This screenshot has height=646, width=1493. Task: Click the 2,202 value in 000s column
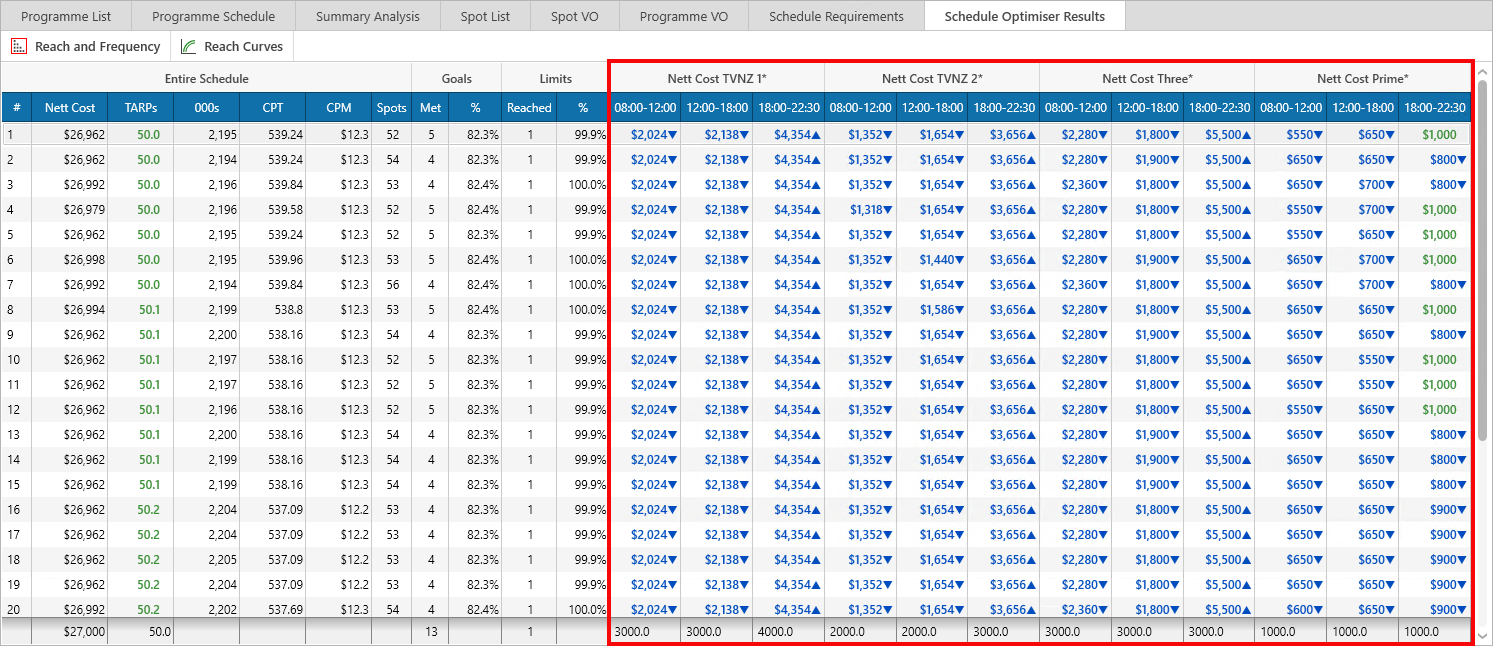tap(206, 610)
